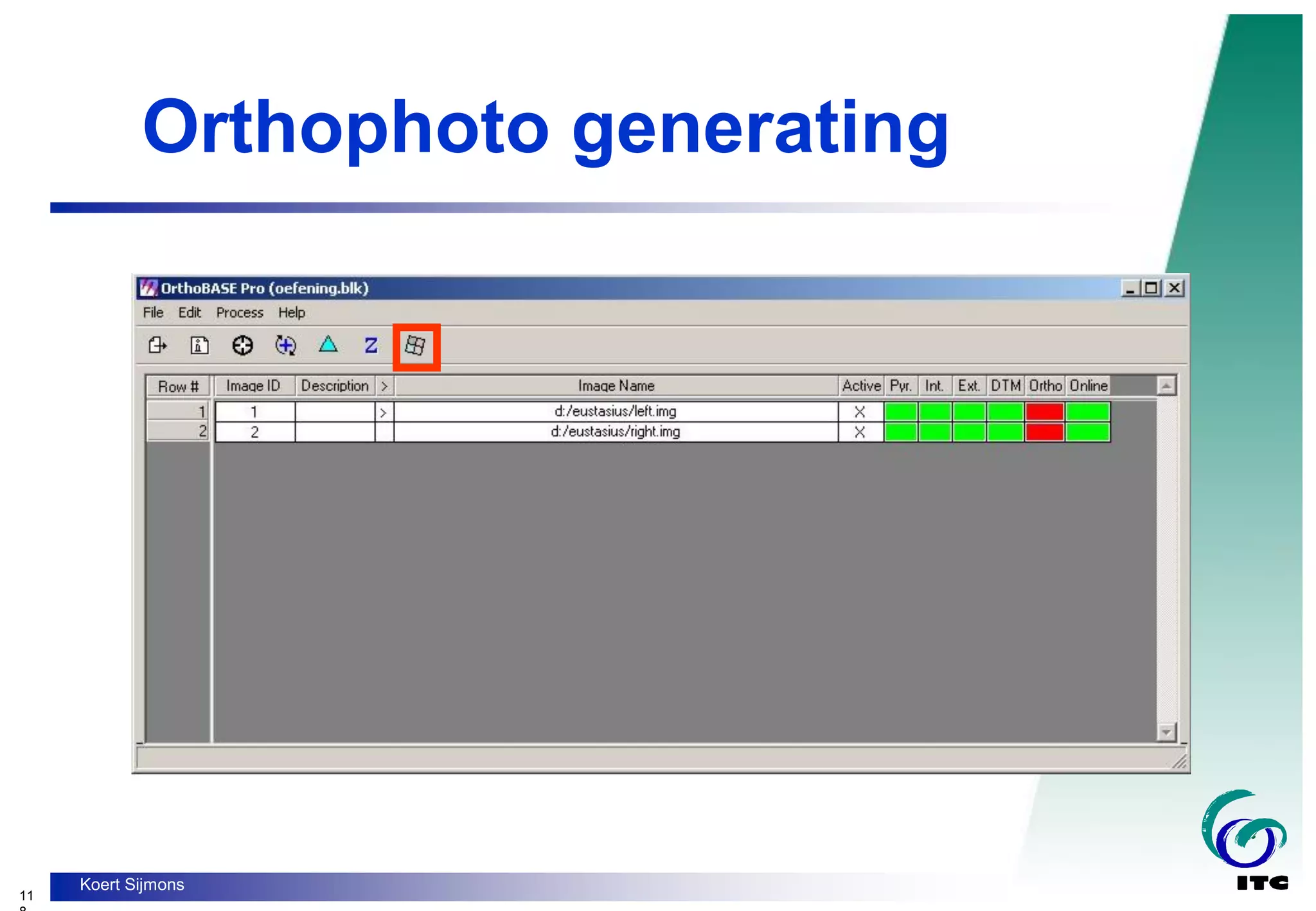1316x911 pixels.
Task: Click the red Ortho status cell for left.img
Action: click(1044, 412)
